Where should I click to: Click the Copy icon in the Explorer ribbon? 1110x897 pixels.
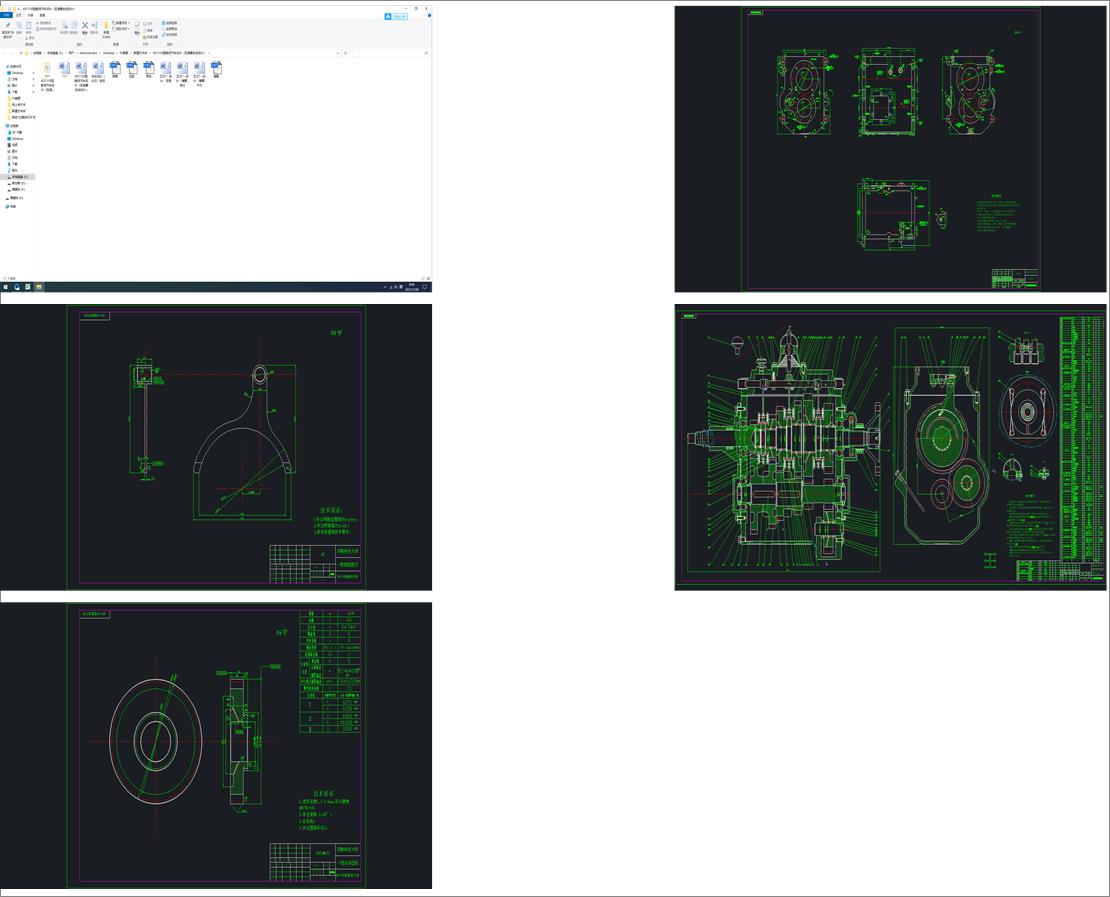tap(19, 28)
